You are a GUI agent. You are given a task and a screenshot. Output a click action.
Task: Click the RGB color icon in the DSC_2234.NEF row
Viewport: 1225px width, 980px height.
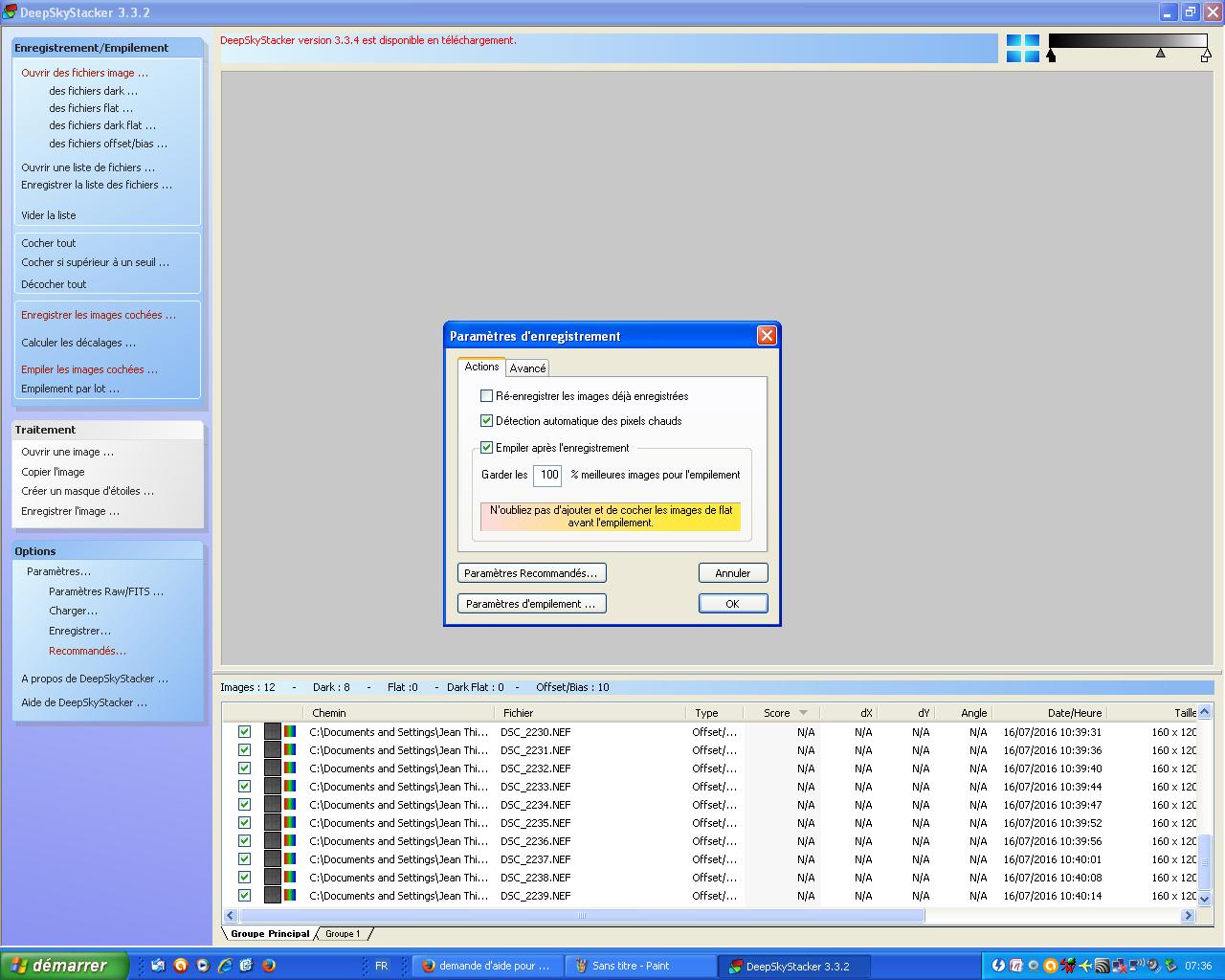pos(290,805)
